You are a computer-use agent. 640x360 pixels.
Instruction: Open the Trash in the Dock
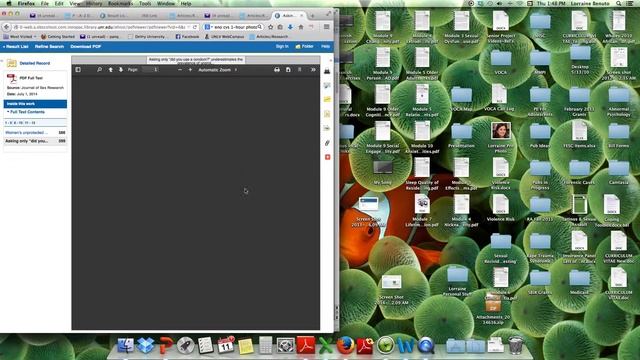pyautogui.click(x=516, y=345)
